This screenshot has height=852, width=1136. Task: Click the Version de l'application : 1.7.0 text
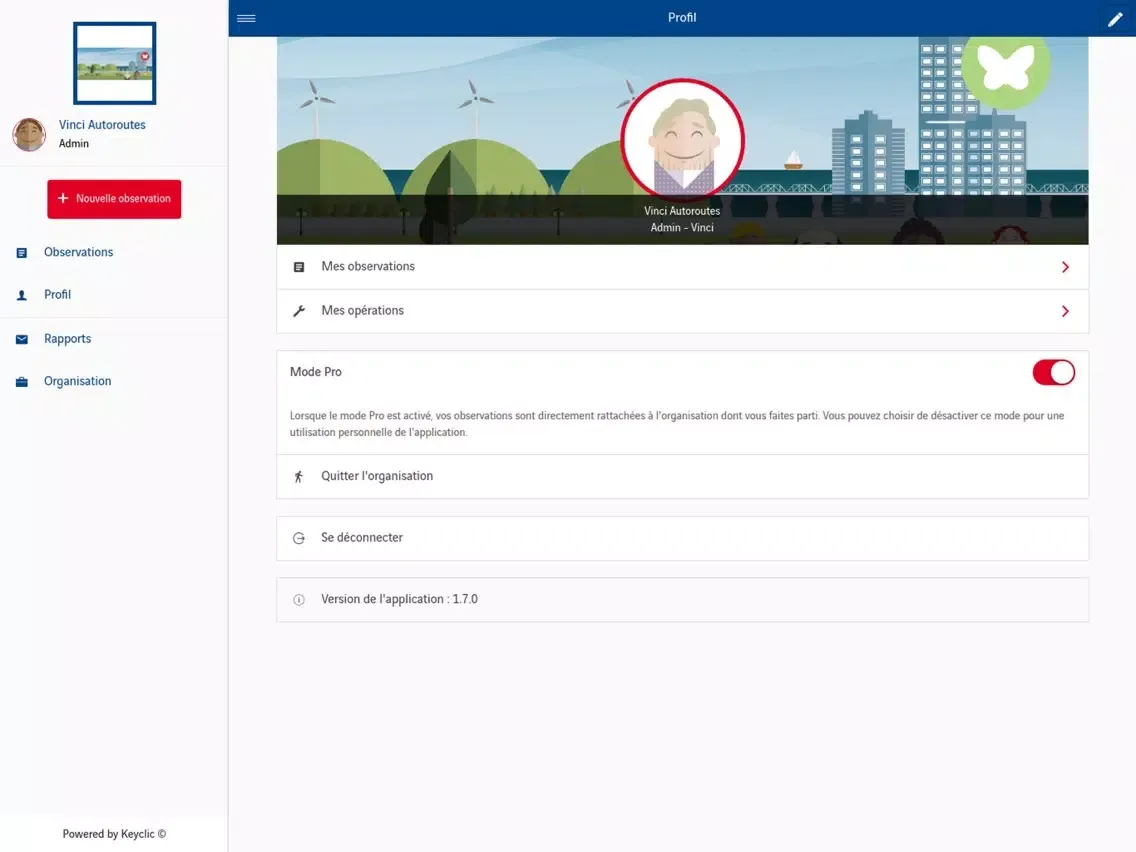pyautogui.click(x=399, y=599)
